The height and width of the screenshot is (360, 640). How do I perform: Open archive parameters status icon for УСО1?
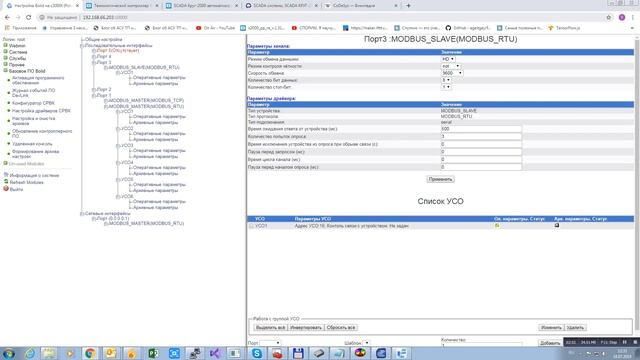[x=557, y=225]
